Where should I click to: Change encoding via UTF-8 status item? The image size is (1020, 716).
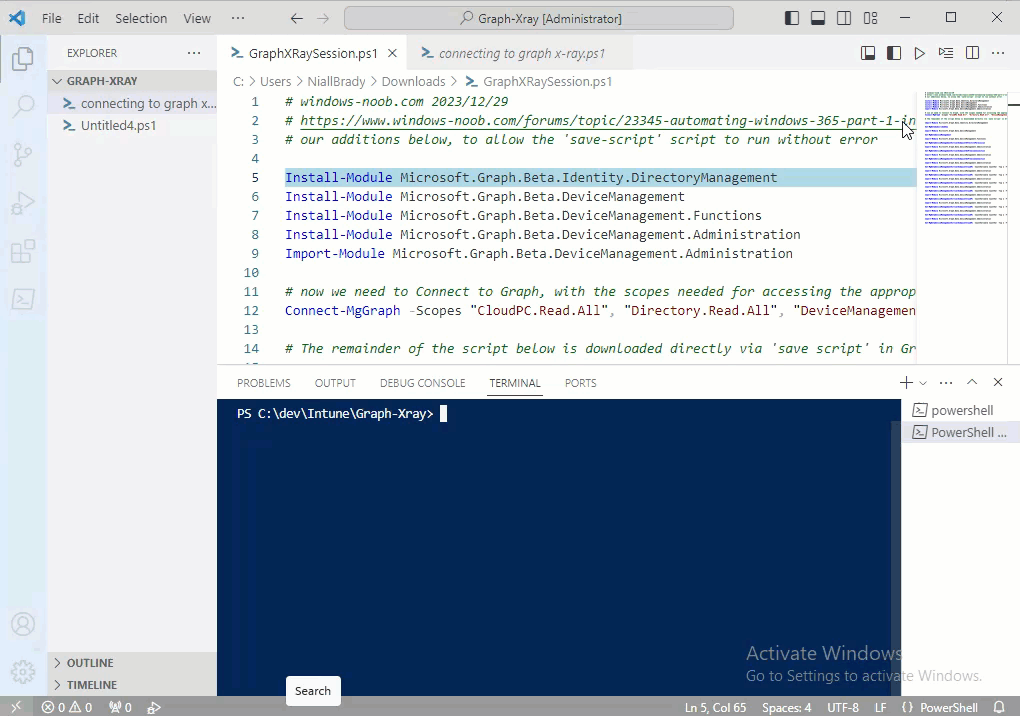pyautogui.click(x=843, y=707)
